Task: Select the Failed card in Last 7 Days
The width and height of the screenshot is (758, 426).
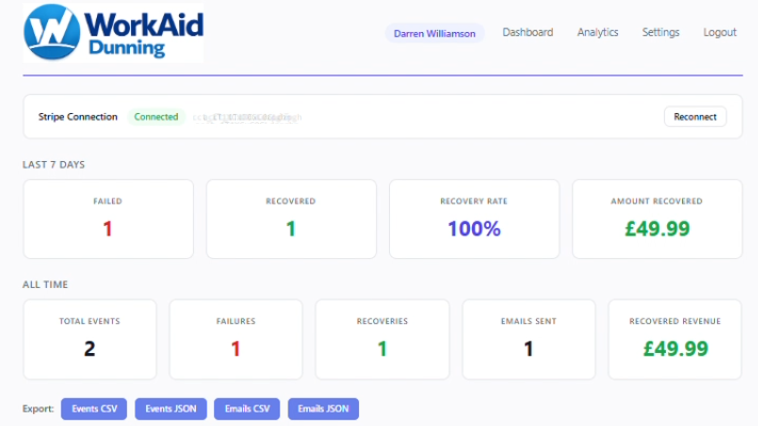Action: pyautogui.click(x=108, y=219)
